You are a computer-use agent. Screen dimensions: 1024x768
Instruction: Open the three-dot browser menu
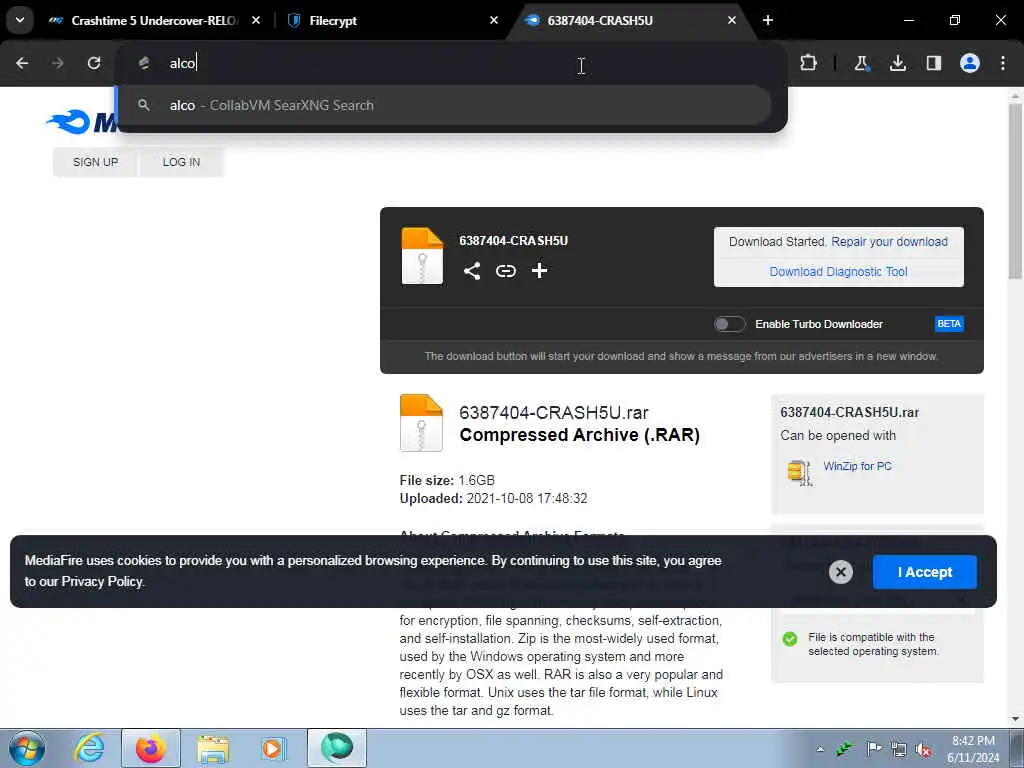point(1003,63)
